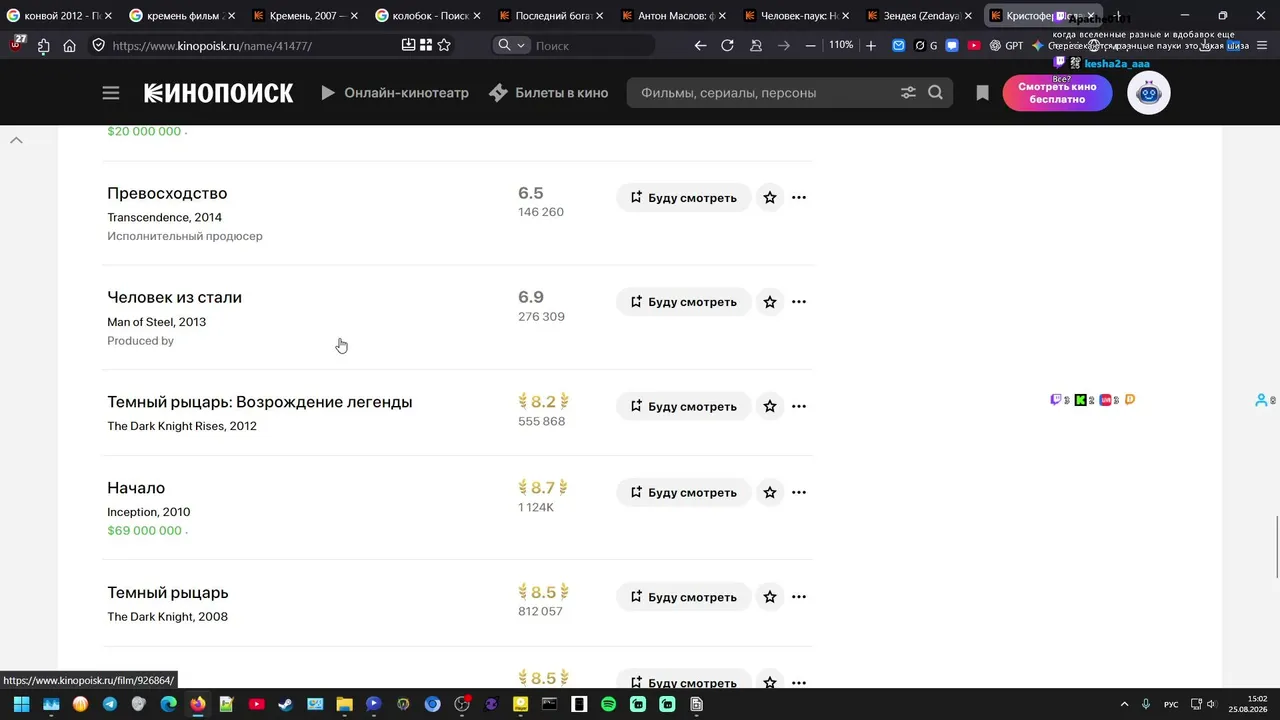Open the Начало film page

pos(136,488)
